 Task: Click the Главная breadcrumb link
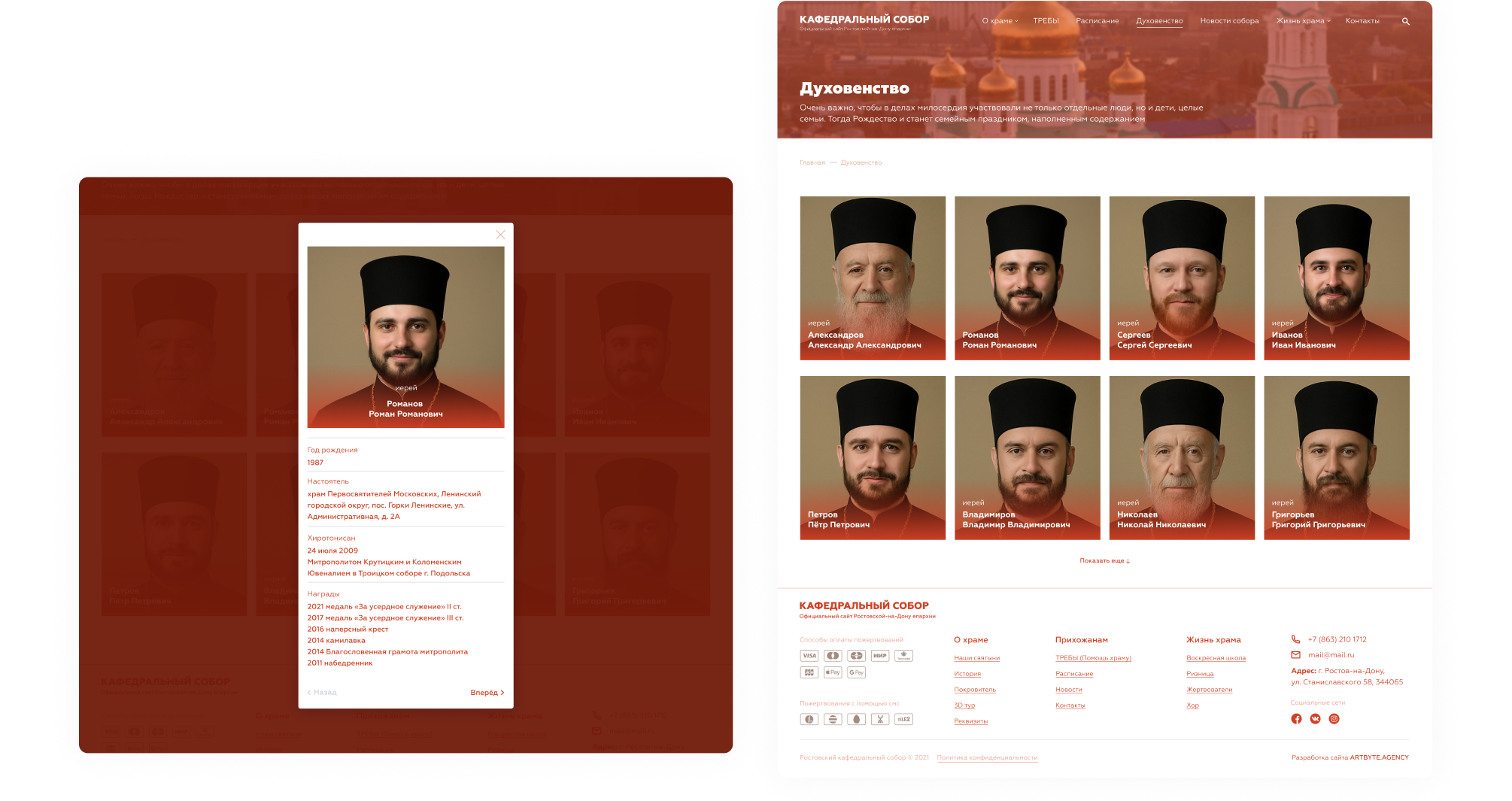[x=812, y=162]
